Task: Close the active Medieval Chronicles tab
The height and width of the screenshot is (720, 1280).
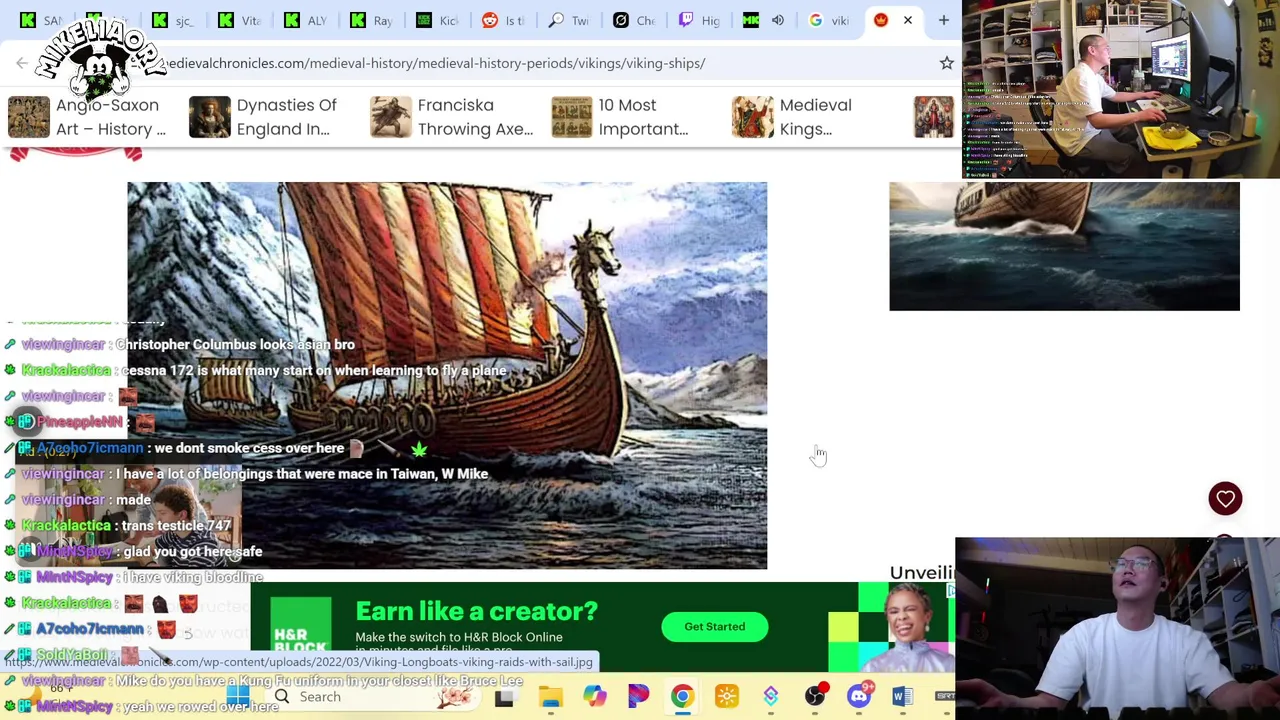Action: 908,20
